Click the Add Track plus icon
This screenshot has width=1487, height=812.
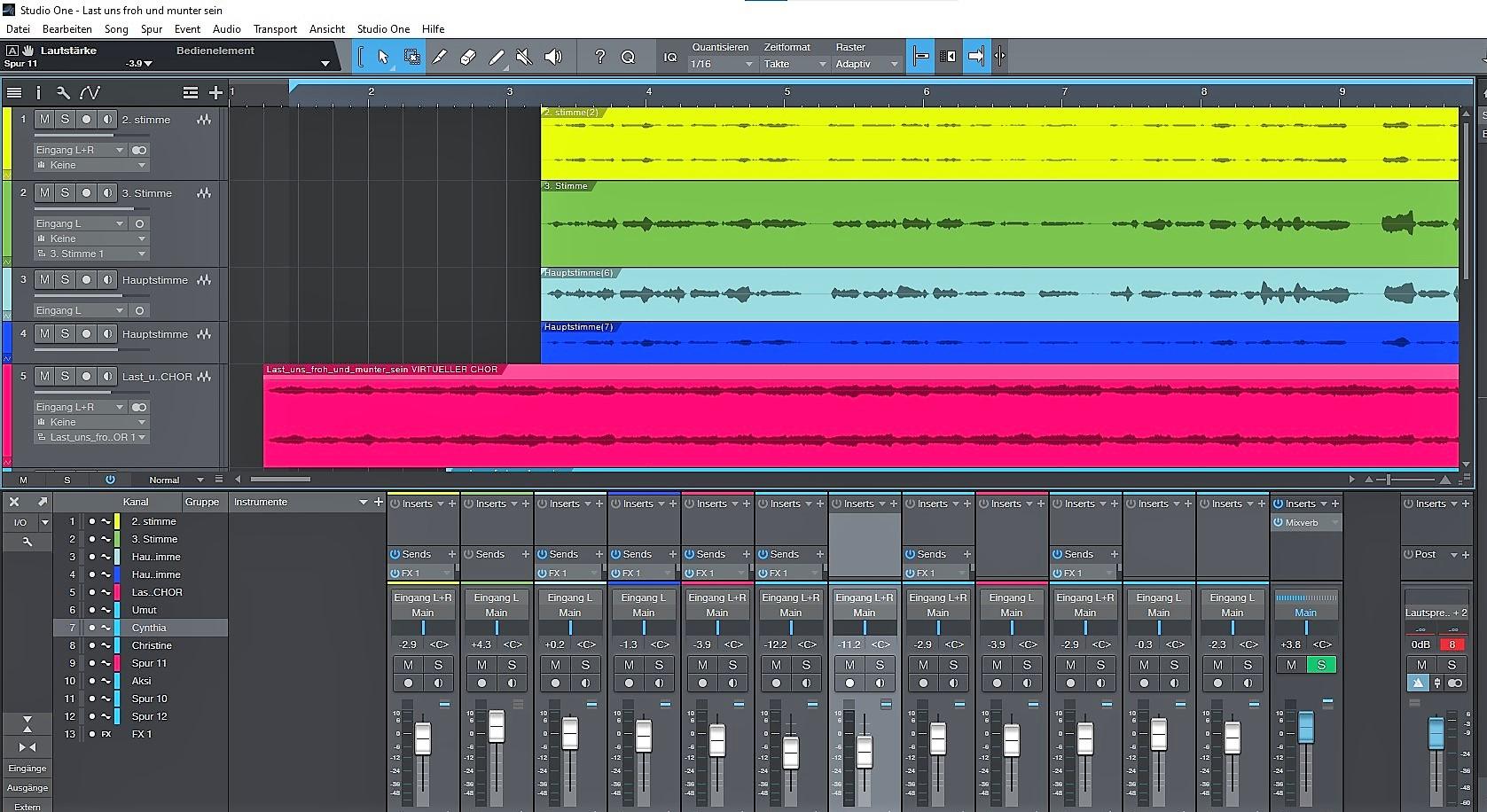[x=215, y=92]
